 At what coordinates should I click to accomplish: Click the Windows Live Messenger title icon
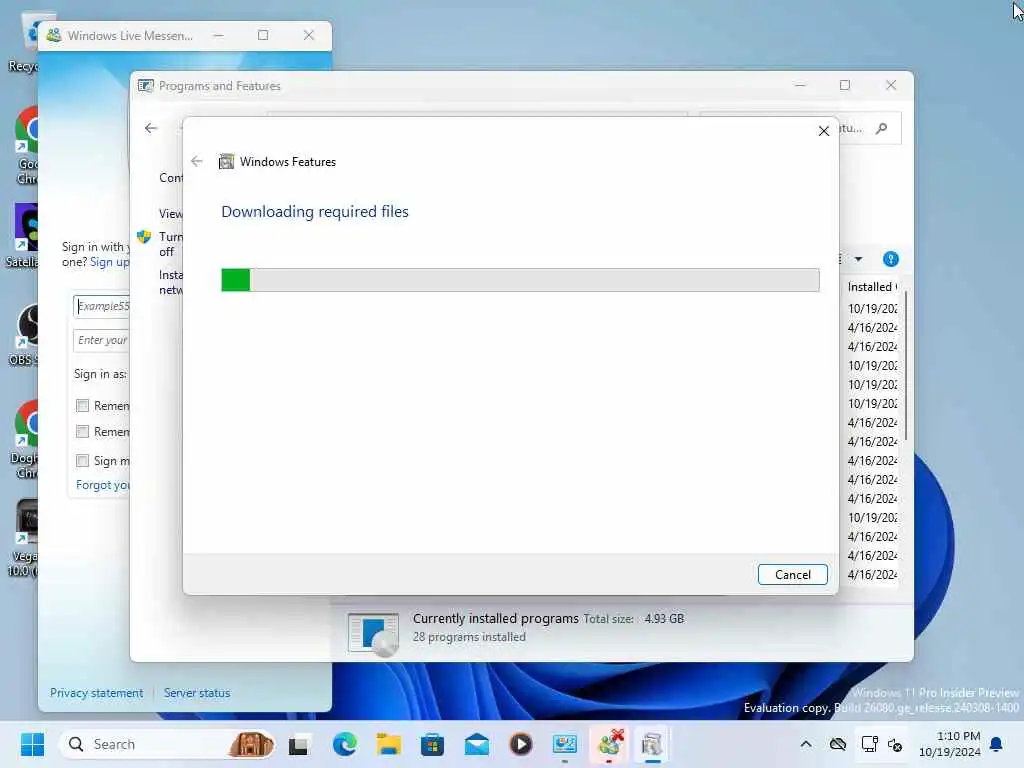54,35
